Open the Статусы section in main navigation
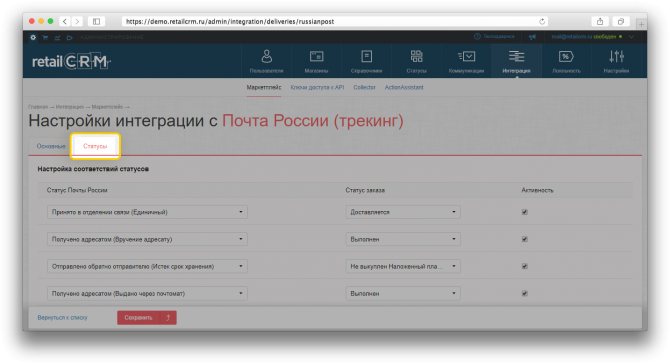This screenshot has height=364, width=670. (416, 61)
